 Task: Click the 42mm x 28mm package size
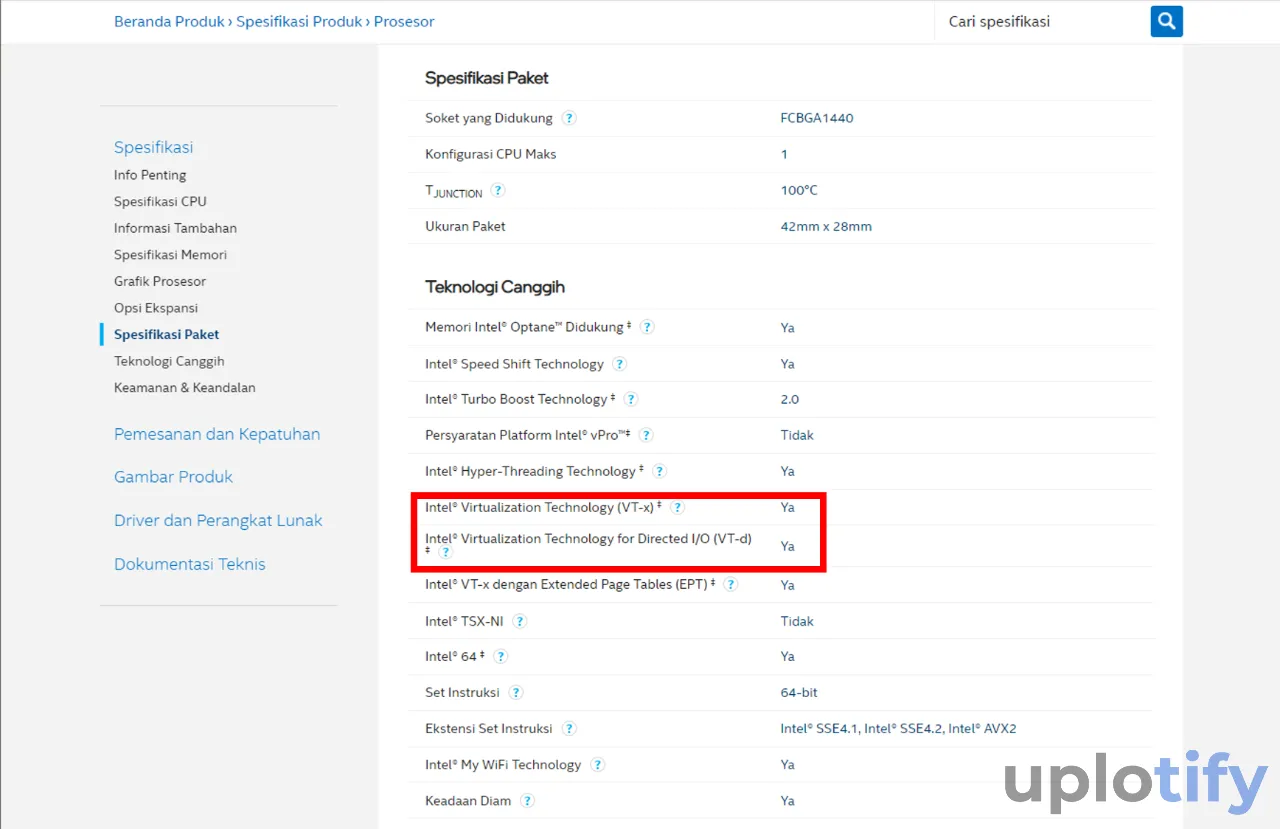pos(826,226)
